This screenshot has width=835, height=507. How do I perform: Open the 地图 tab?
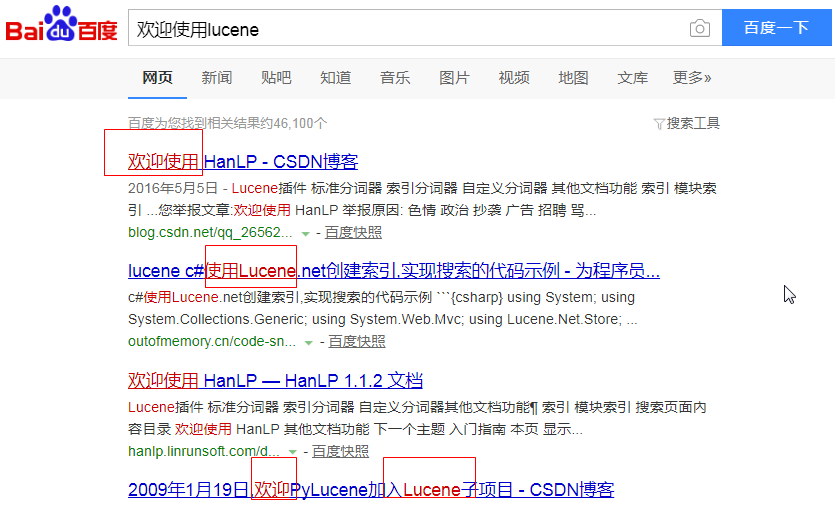pos(573,78)
